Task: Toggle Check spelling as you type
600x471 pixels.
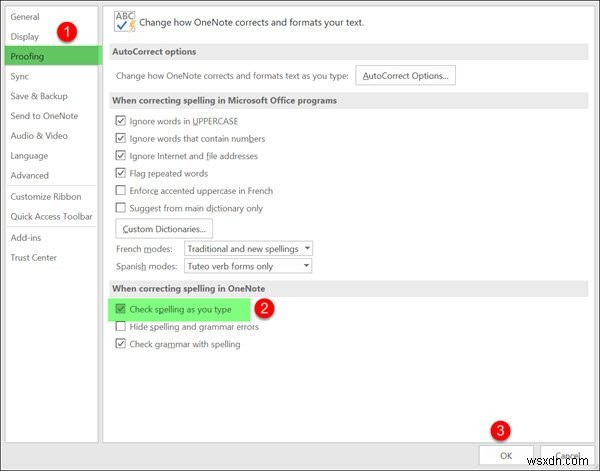Action: [x=121, y=309]
